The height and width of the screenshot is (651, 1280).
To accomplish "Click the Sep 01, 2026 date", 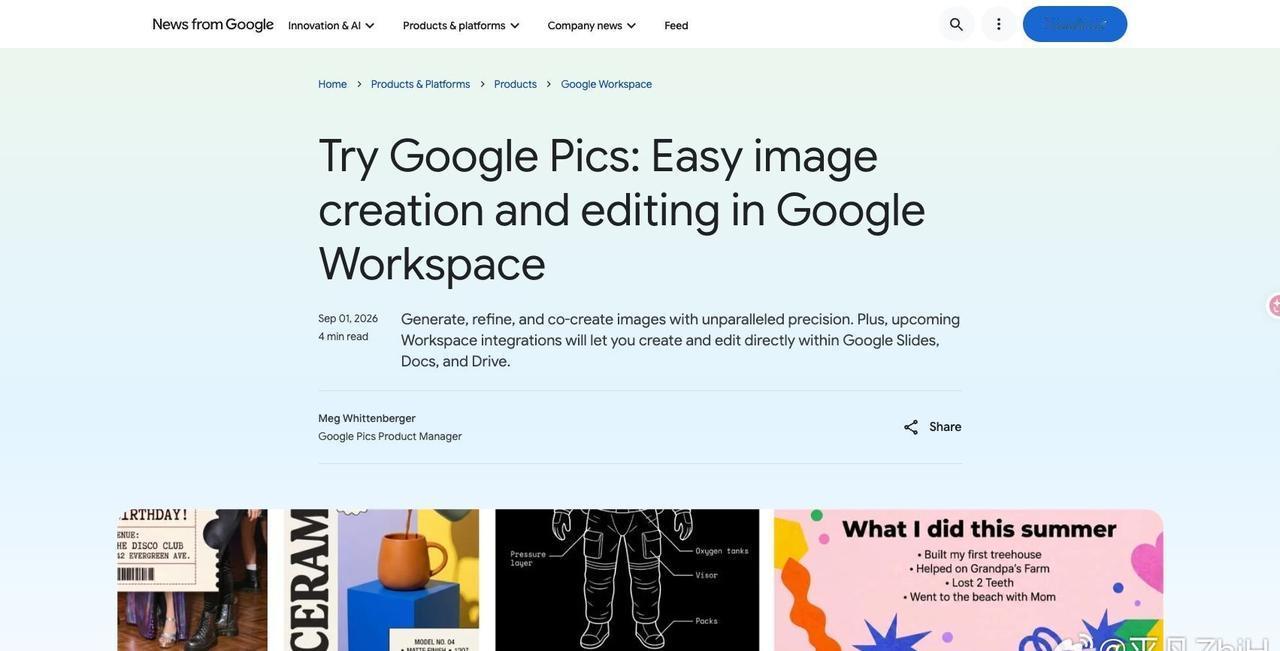I will [348, 318].
